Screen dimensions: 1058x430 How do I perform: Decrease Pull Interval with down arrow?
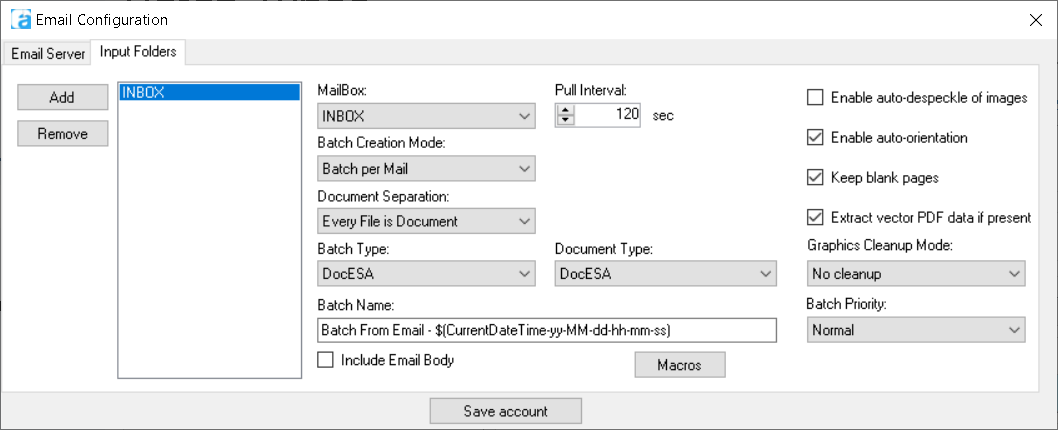click(x=565, y=120)
